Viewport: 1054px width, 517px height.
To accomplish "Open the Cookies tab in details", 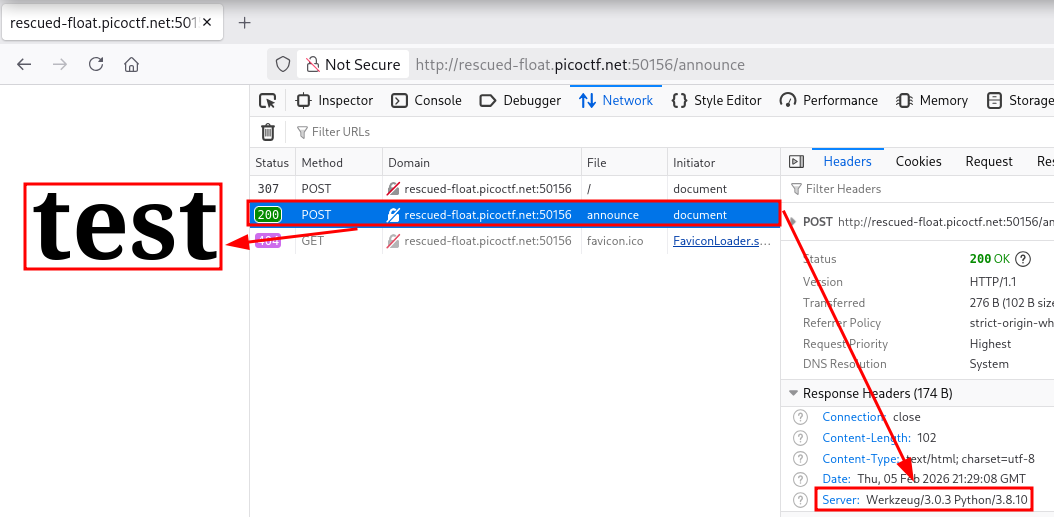I will (x=918, y=161).
